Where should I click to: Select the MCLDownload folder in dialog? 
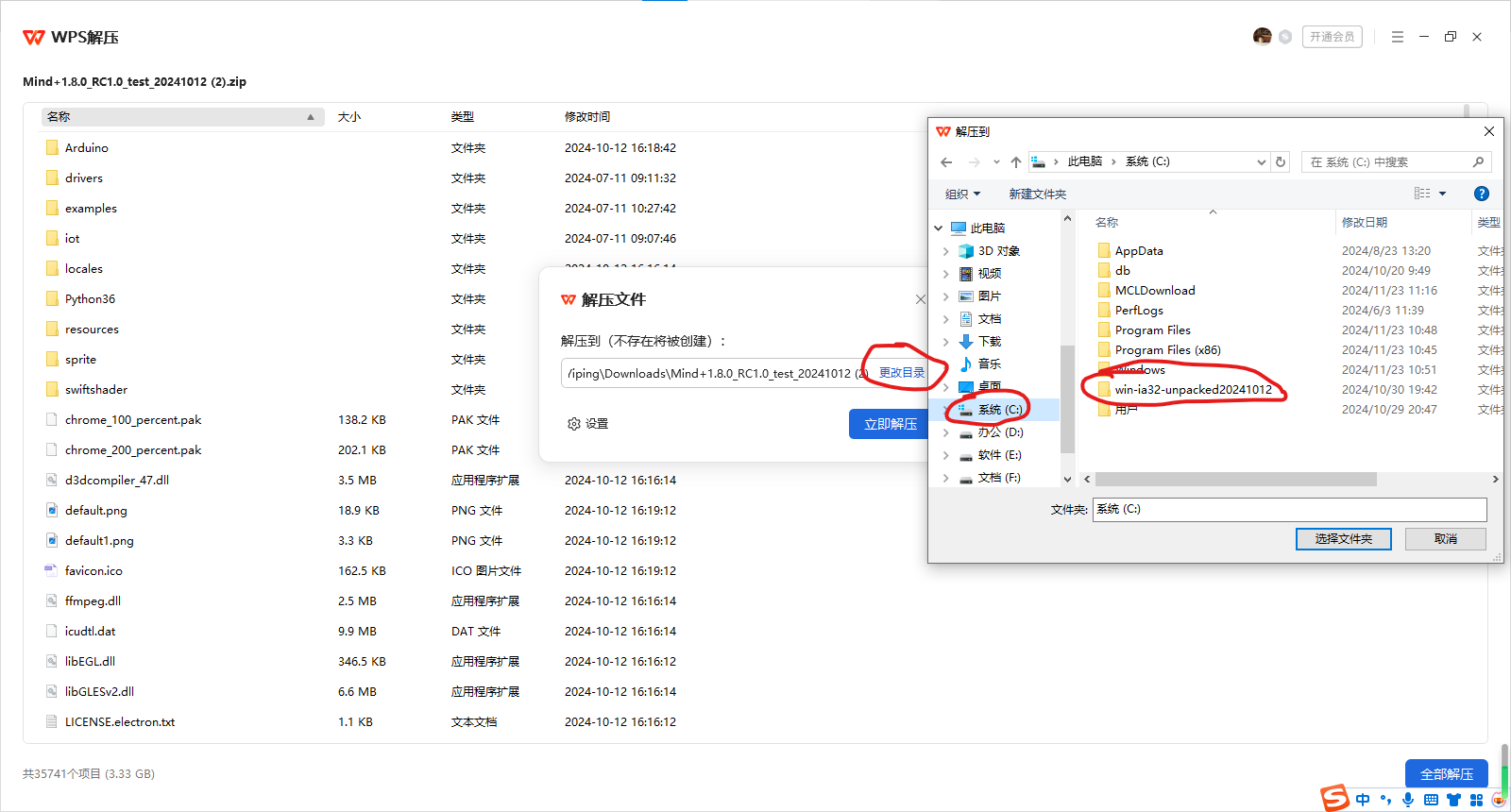click(x=1154, y=291)
